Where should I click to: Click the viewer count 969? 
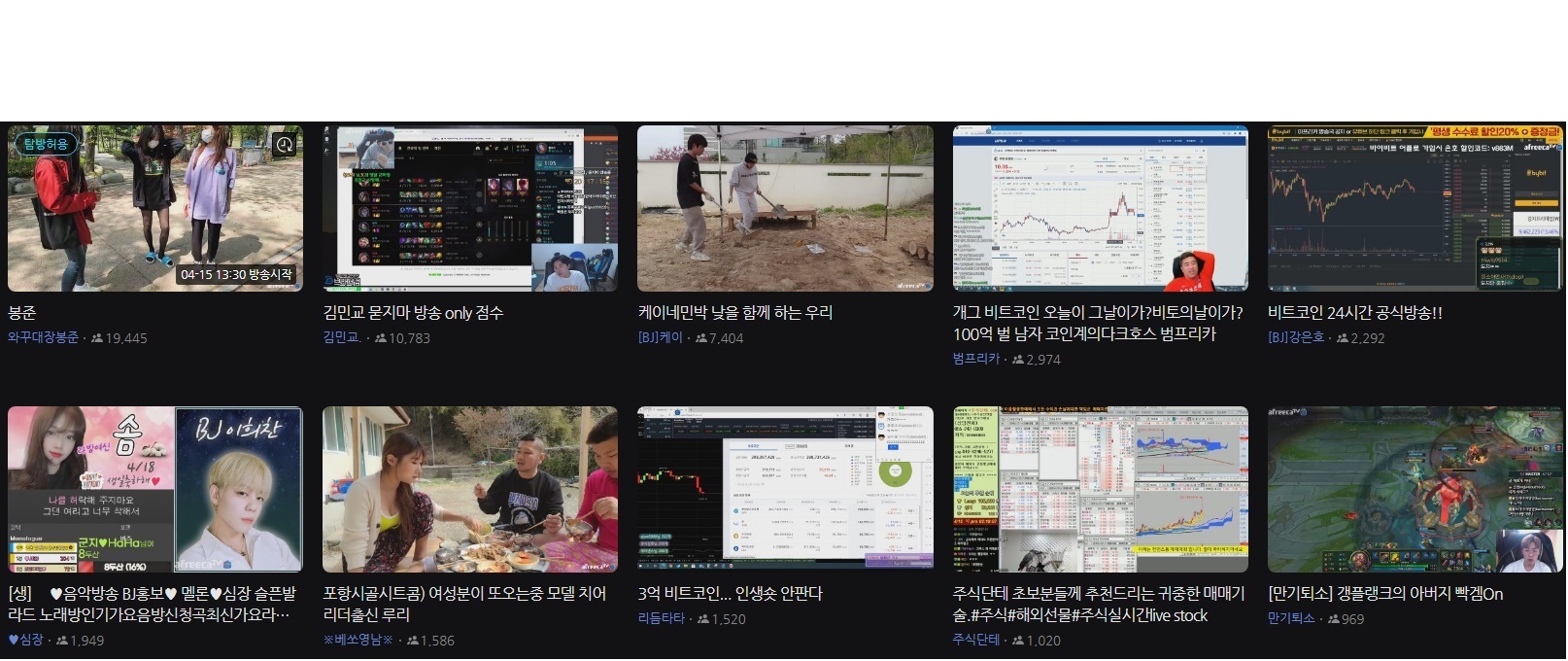pos(1353,619)
